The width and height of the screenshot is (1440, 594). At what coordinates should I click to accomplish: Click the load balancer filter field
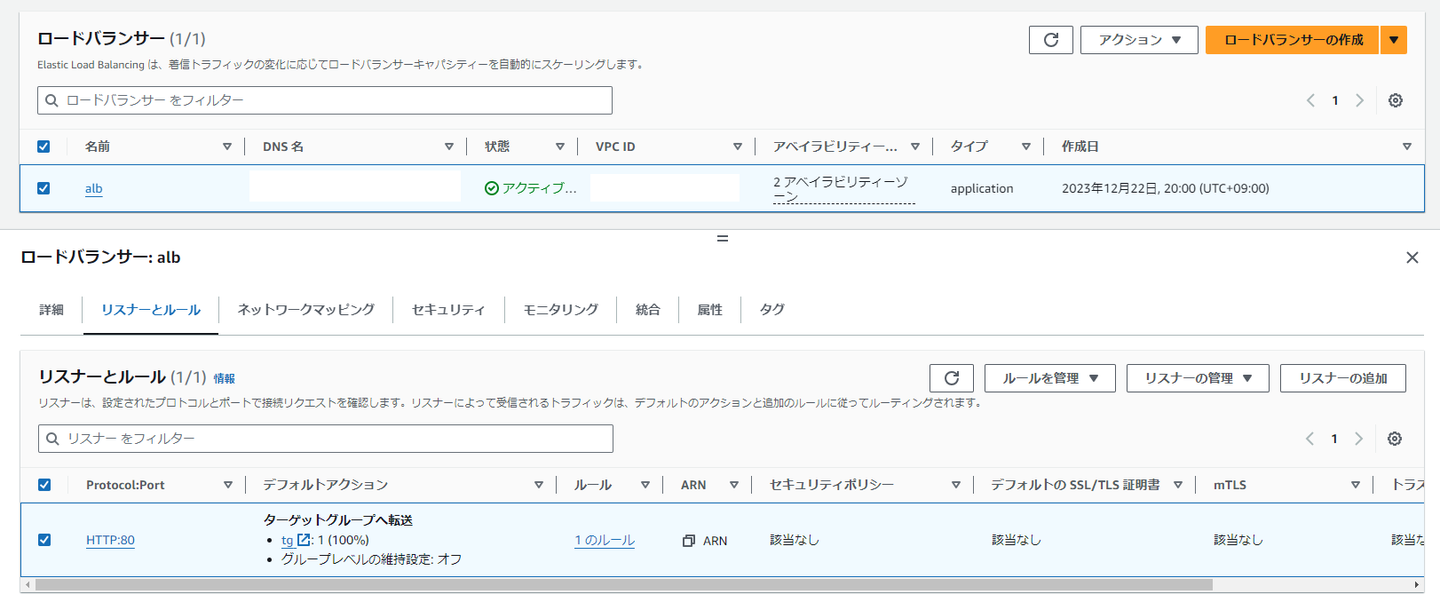tap(325, 100)
